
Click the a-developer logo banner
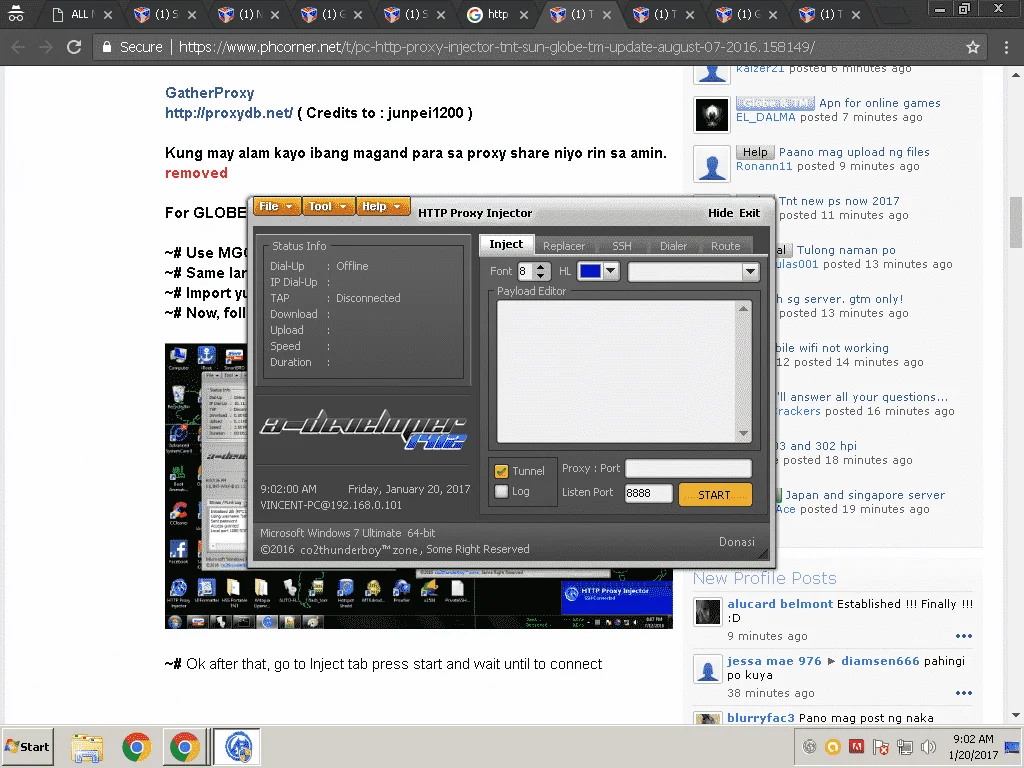(x=363, y=428)
